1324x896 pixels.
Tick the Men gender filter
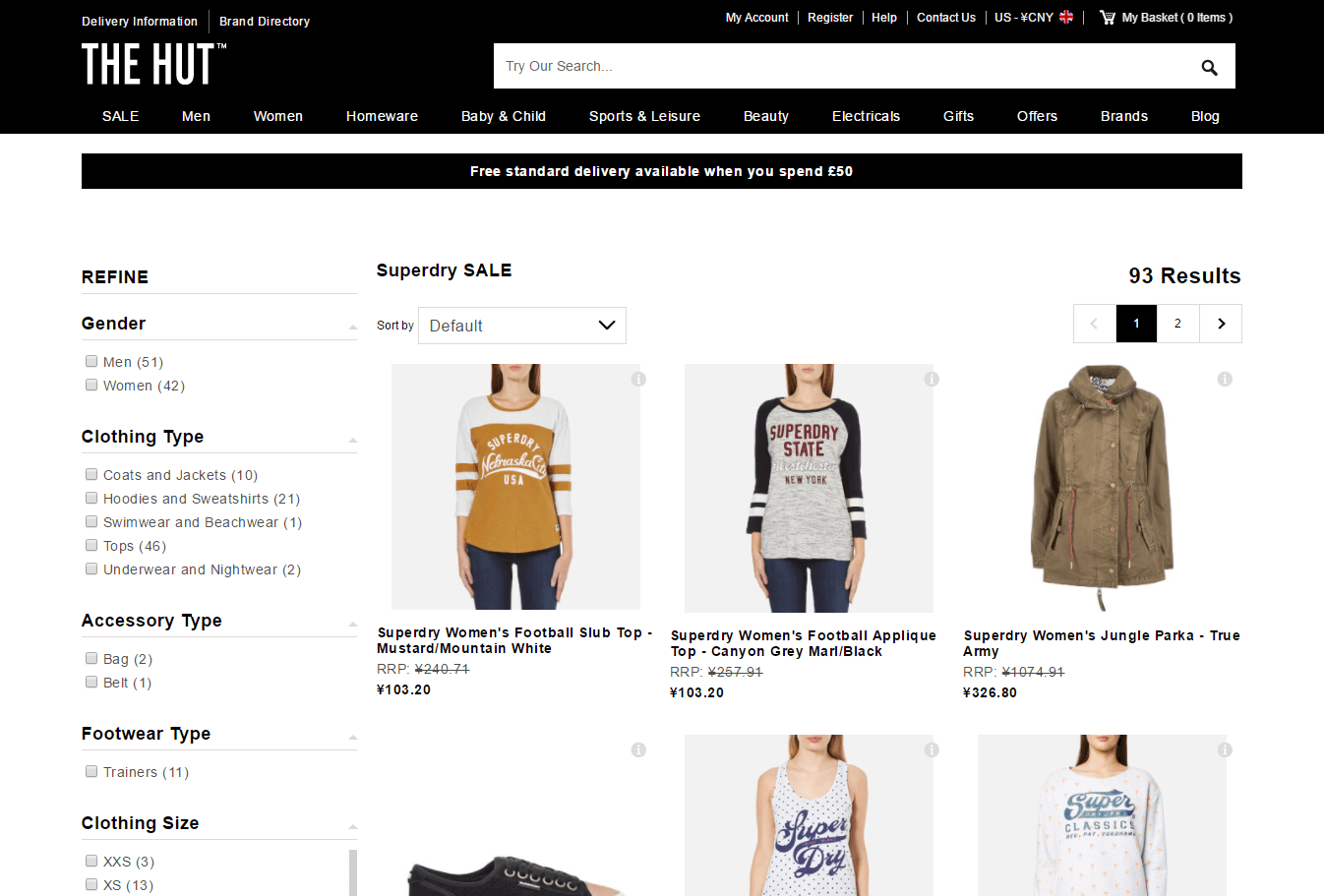tap(91, 361)
